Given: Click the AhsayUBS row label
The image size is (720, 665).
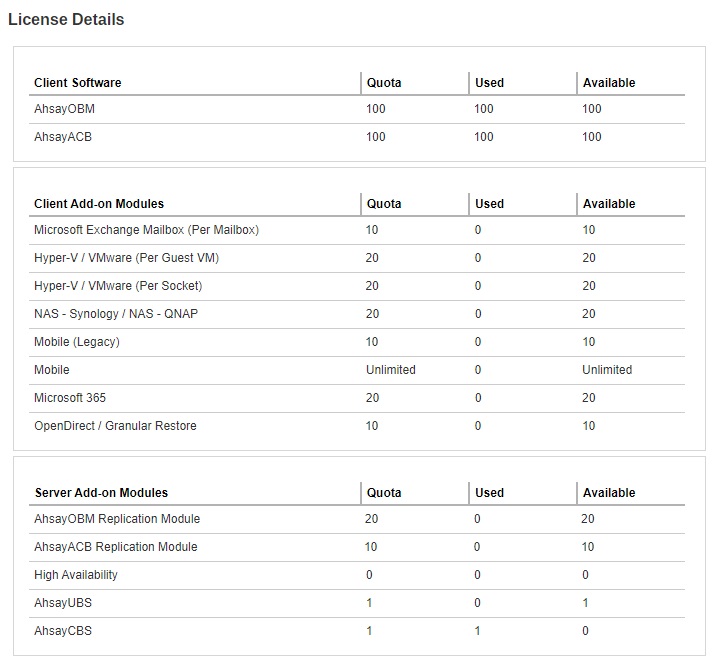Looking at the screenshot, I should (x=62, y=603).
